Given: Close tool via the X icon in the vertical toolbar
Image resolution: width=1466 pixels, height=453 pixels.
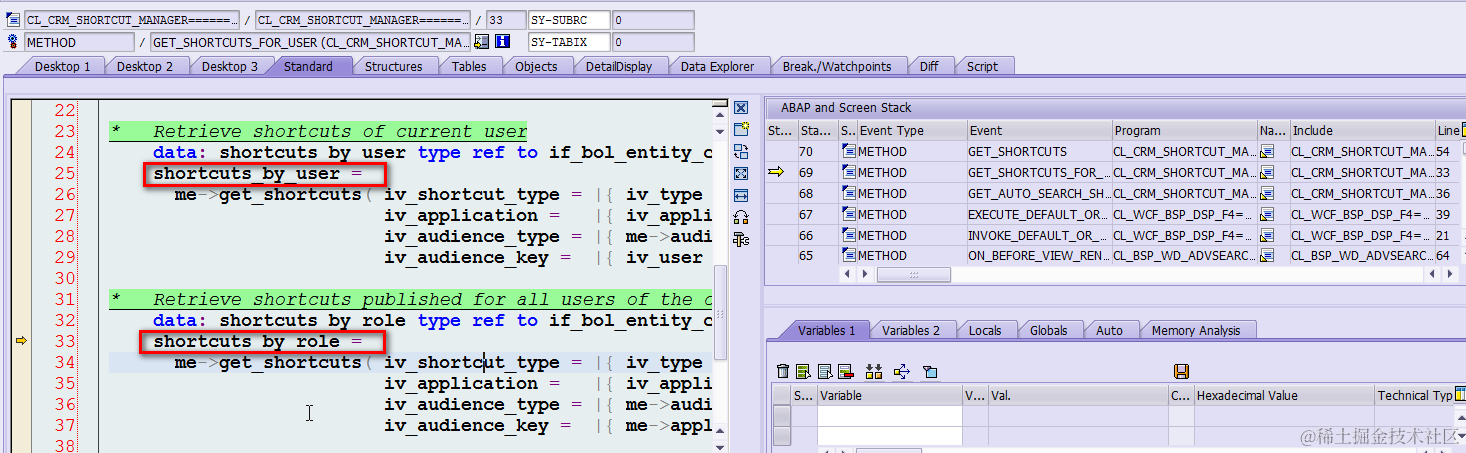Looking at the screenshot, I should 741,108.
